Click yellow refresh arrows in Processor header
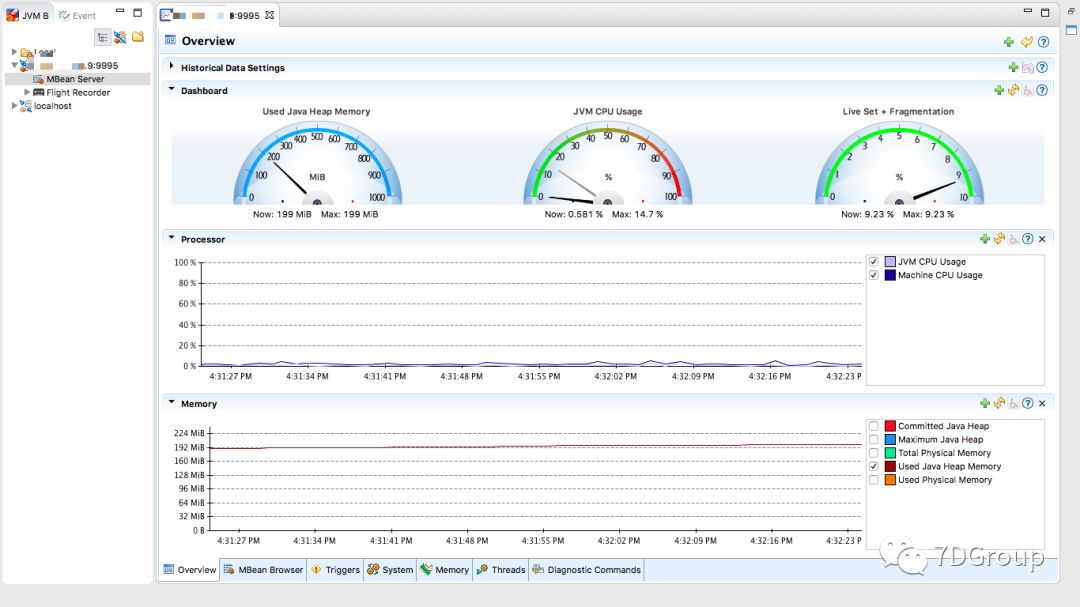 (x=999, y=239)
